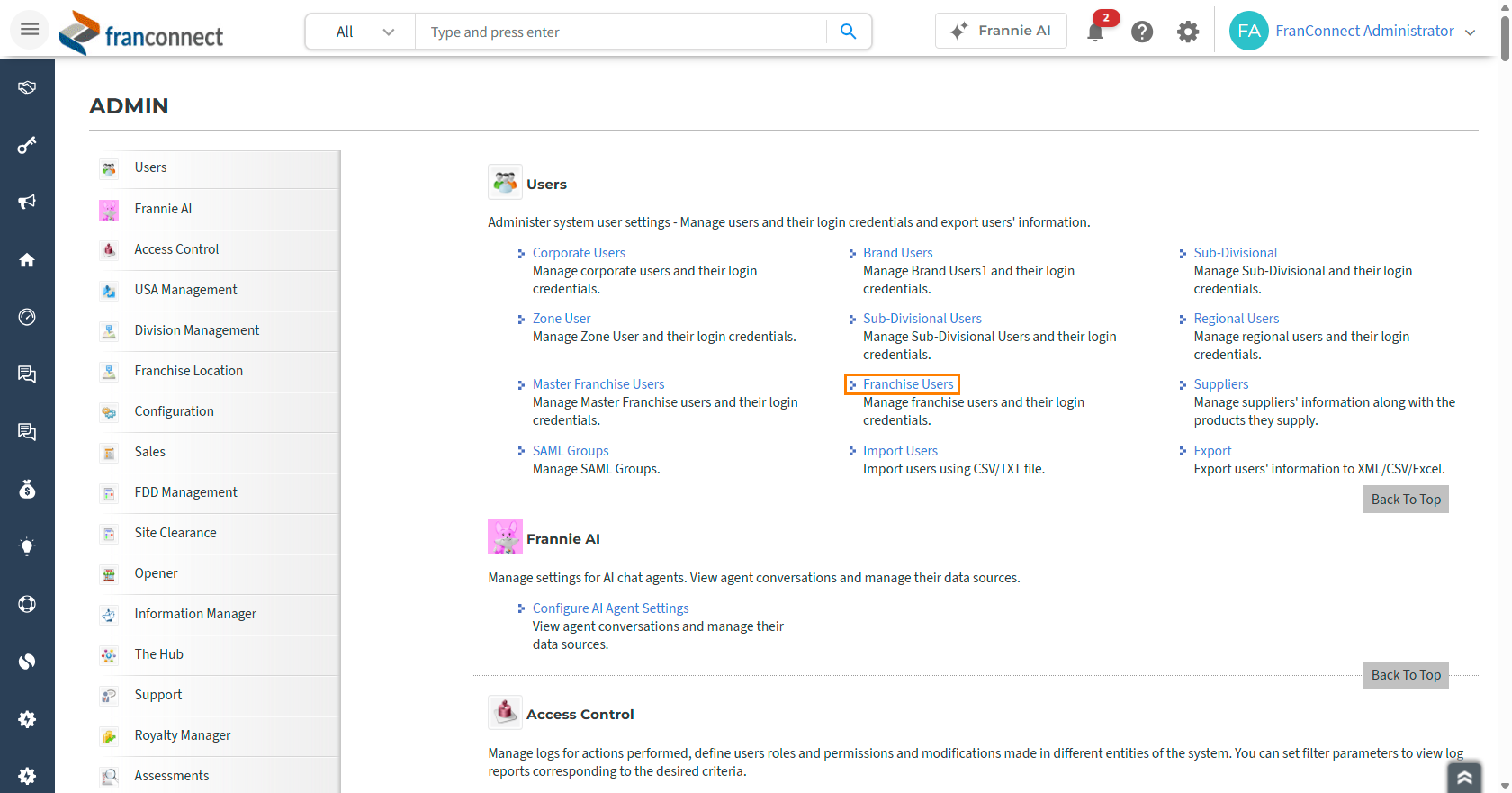The height and width of the screenshot is (793, 1512).
Task: Click the search magnifier icon
Action: [848, 32]
